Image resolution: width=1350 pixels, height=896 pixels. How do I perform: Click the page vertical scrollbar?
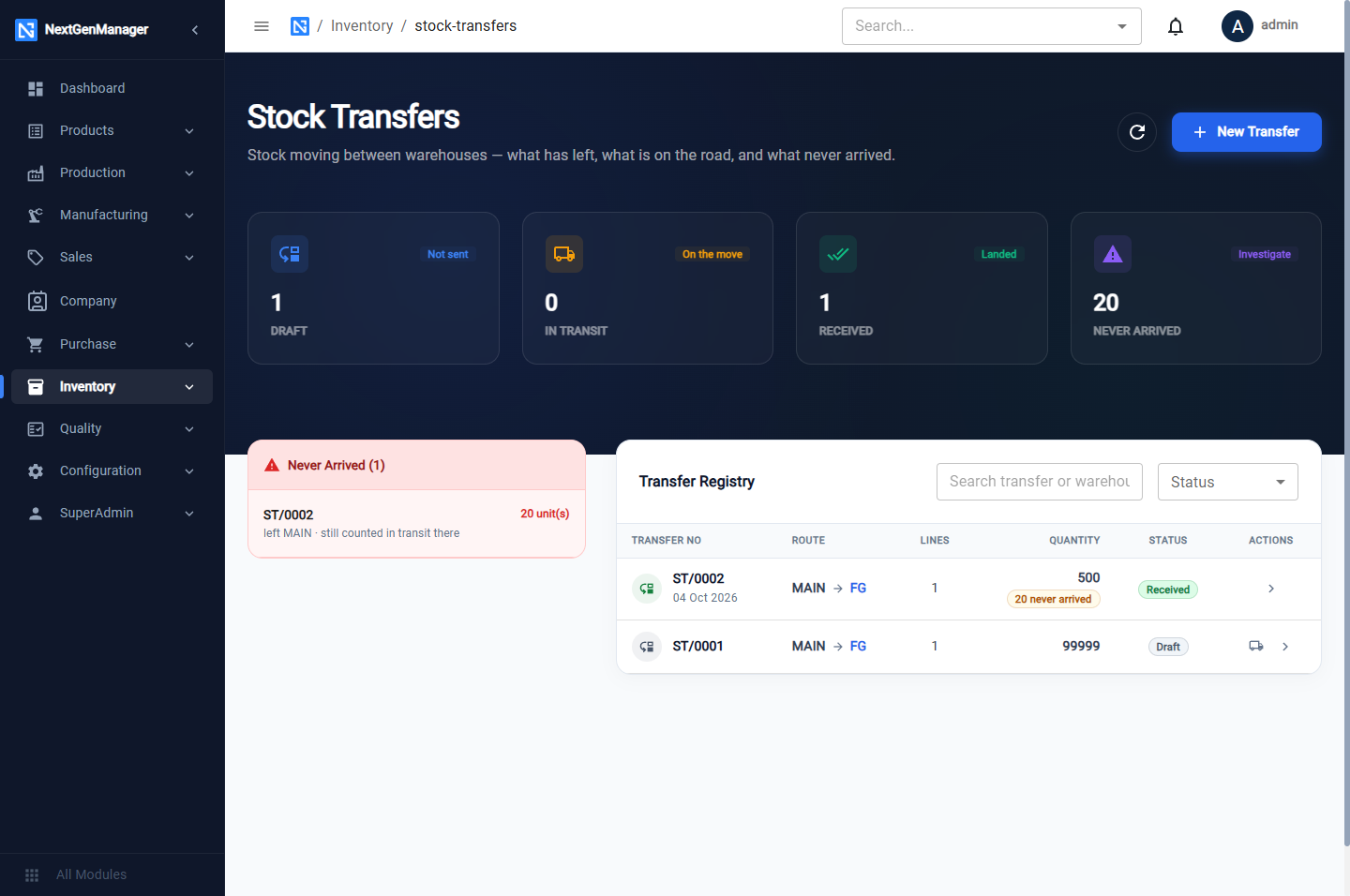pos(1347,422)
